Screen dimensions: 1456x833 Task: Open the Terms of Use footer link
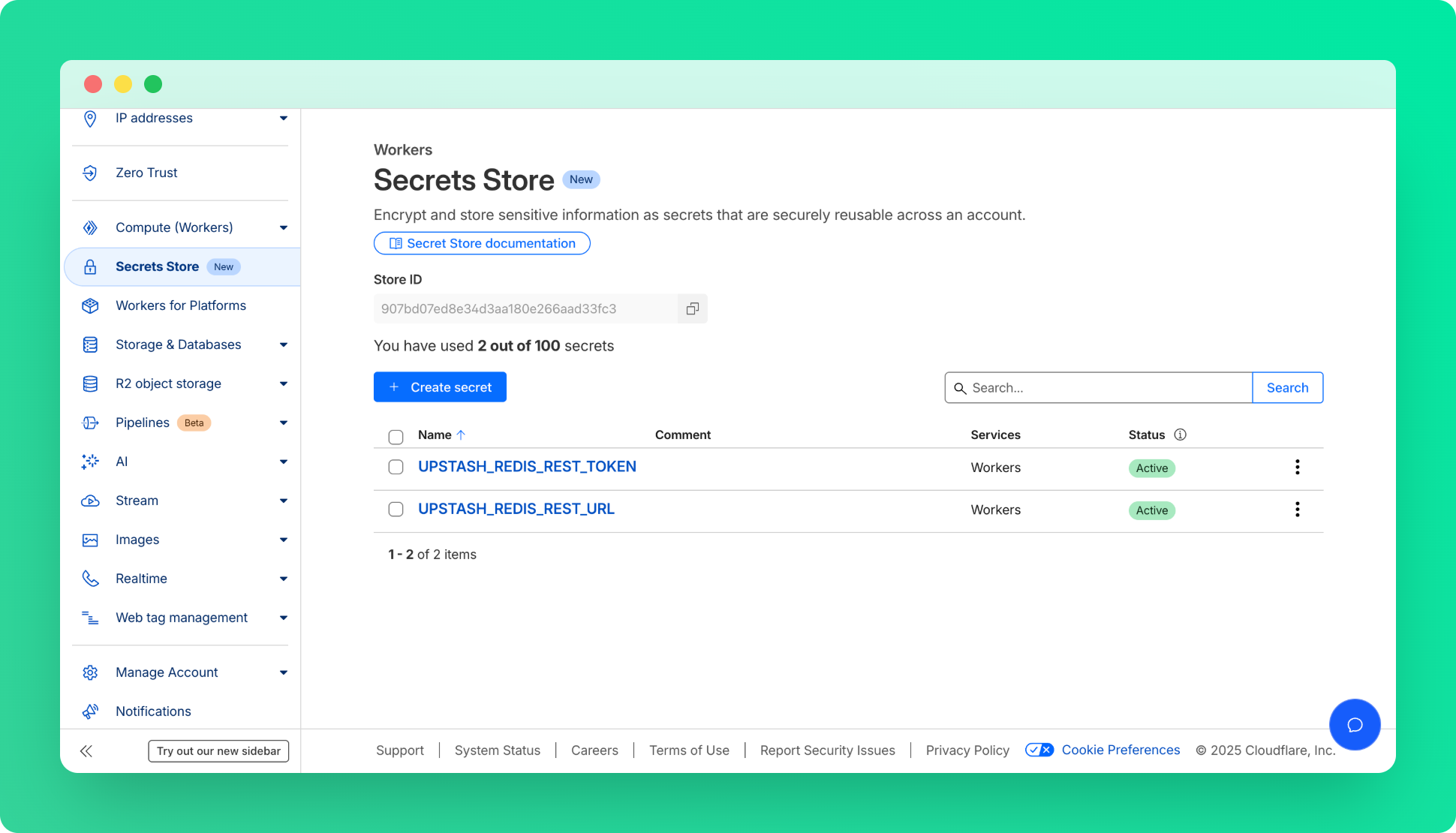(689, 750)
